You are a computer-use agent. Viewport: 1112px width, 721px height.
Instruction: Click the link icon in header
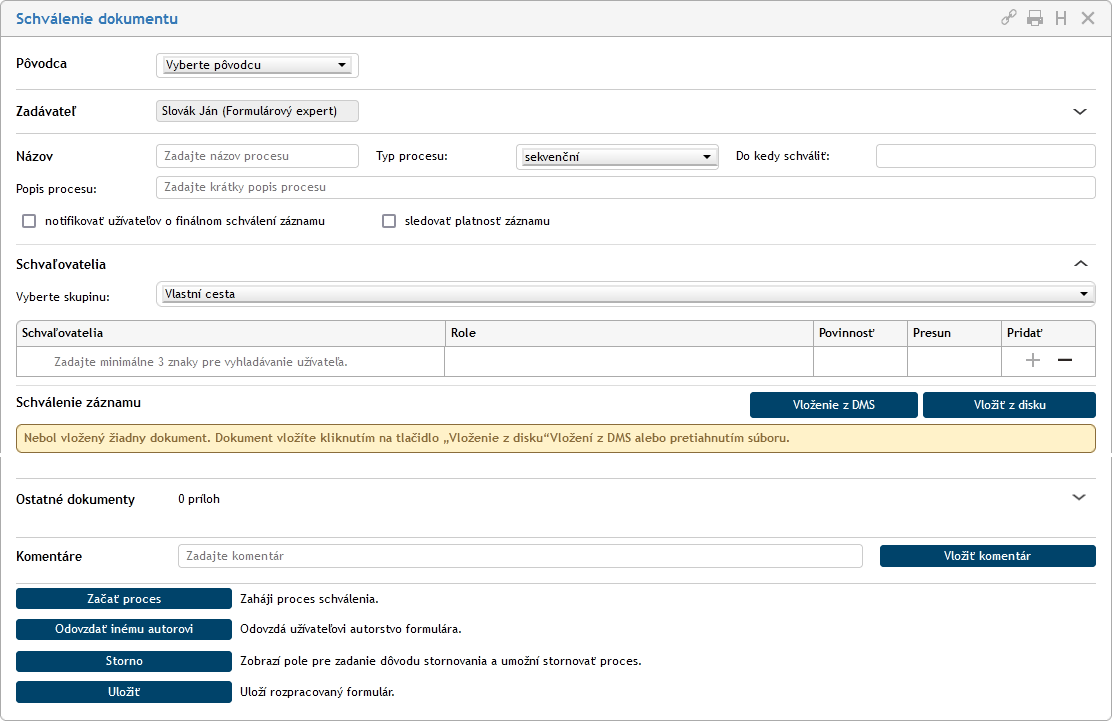click(x=1008, y=18)
